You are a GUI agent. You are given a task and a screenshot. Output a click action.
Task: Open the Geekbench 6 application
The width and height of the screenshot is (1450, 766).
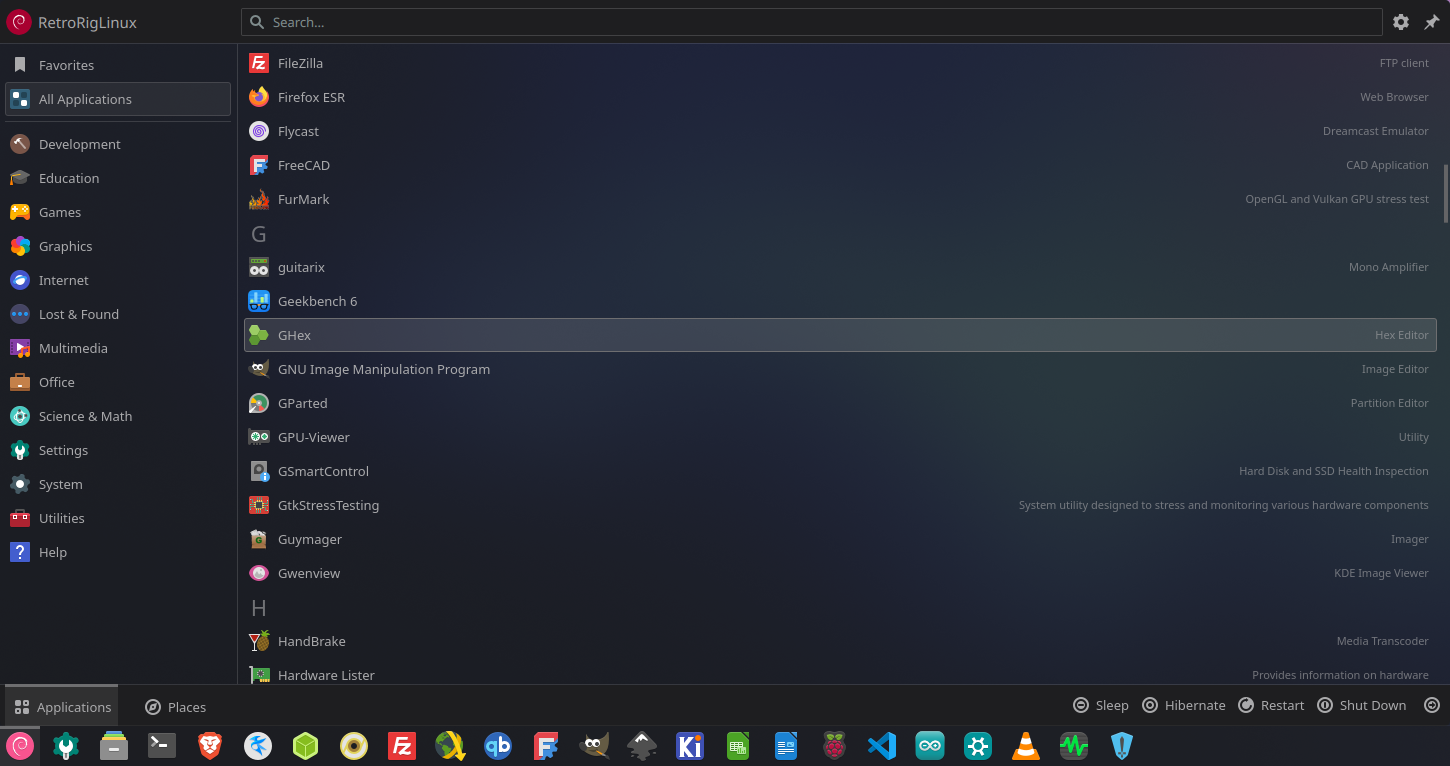coord(317,301)
